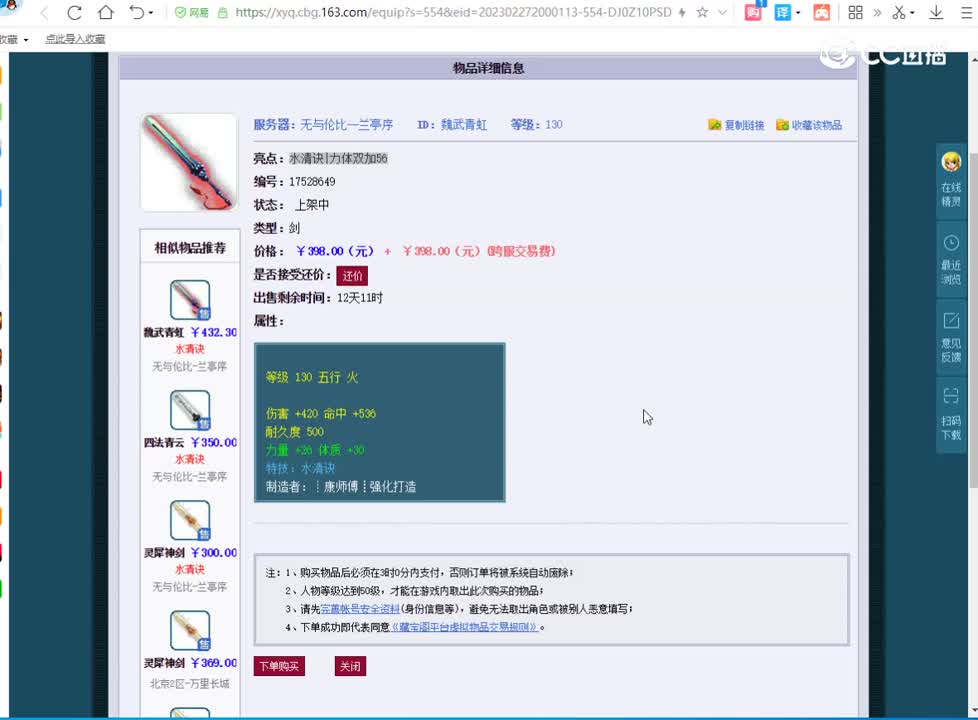The height and width of the screenshot is (720, 978).
Task: Open the 扫码下载 scan download icon
Action: 951,415
